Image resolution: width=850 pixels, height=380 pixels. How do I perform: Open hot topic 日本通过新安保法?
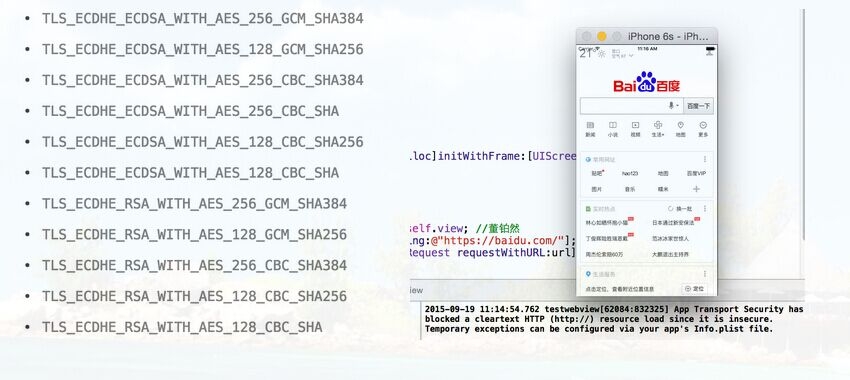(x=673, y=222)
